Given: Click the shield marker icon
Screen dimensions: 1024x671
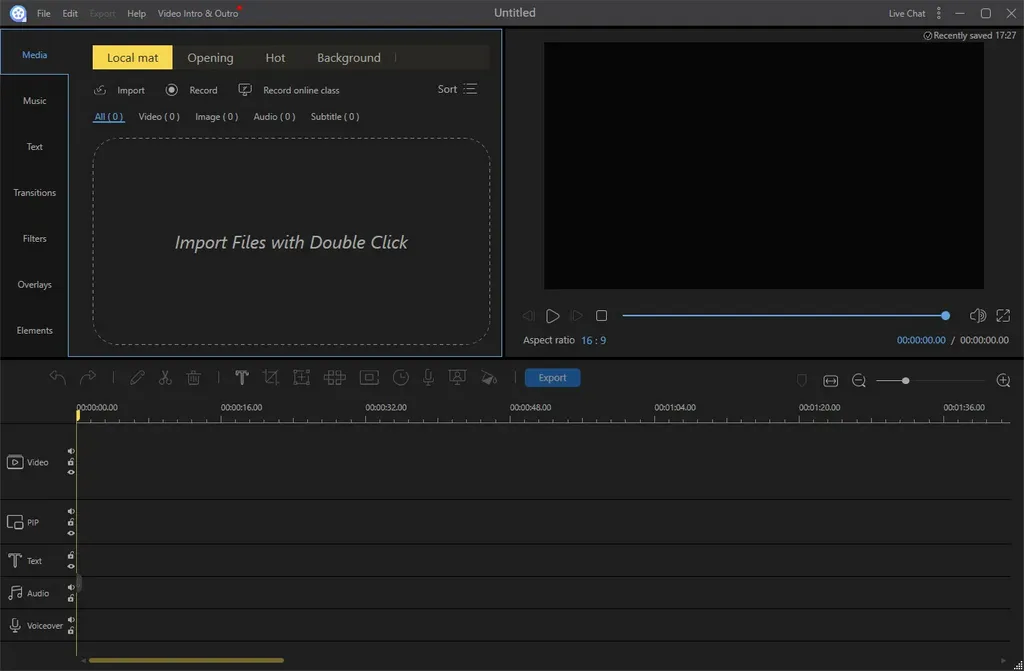Looking at the screenshot, I should [802, 380].
